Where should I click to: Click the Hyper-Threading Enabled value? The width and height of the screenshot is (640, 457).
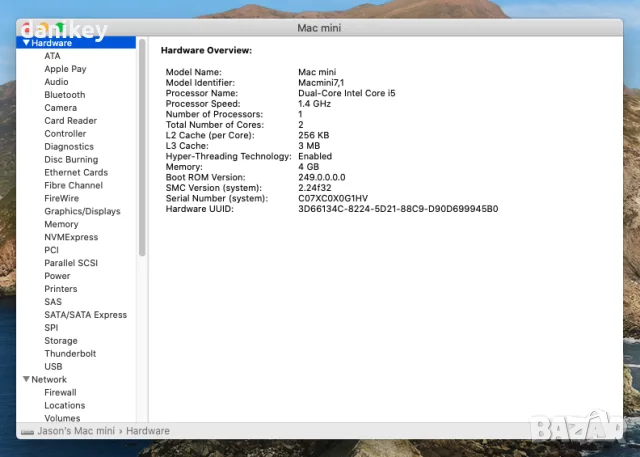pyautogui.click(x=315, y=156)
